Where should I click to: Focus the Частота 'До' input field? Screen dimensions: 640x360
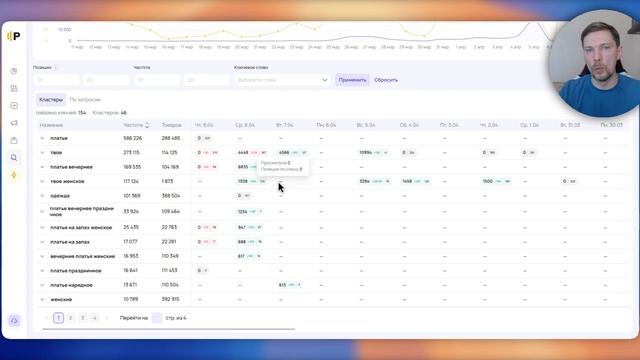207,80
